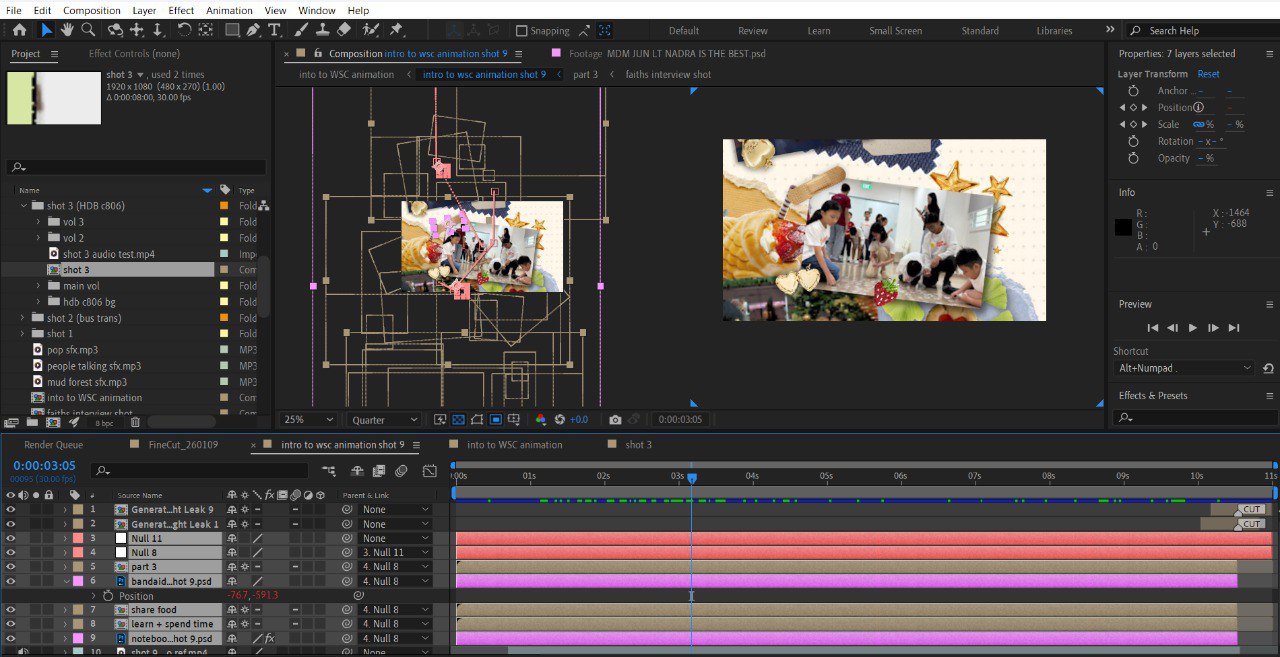Select the Hand tool
The height and width of the screenshot is (657, 1280).
[x=66, y=31]
